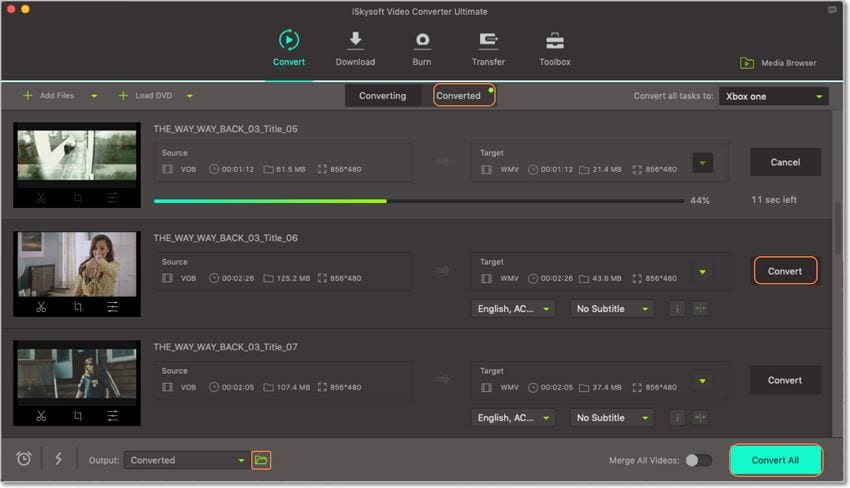Expand the Load DVD dropdown arrow
Image resolution: width=850 pixels, height=488 pixels.
point(190,96)
